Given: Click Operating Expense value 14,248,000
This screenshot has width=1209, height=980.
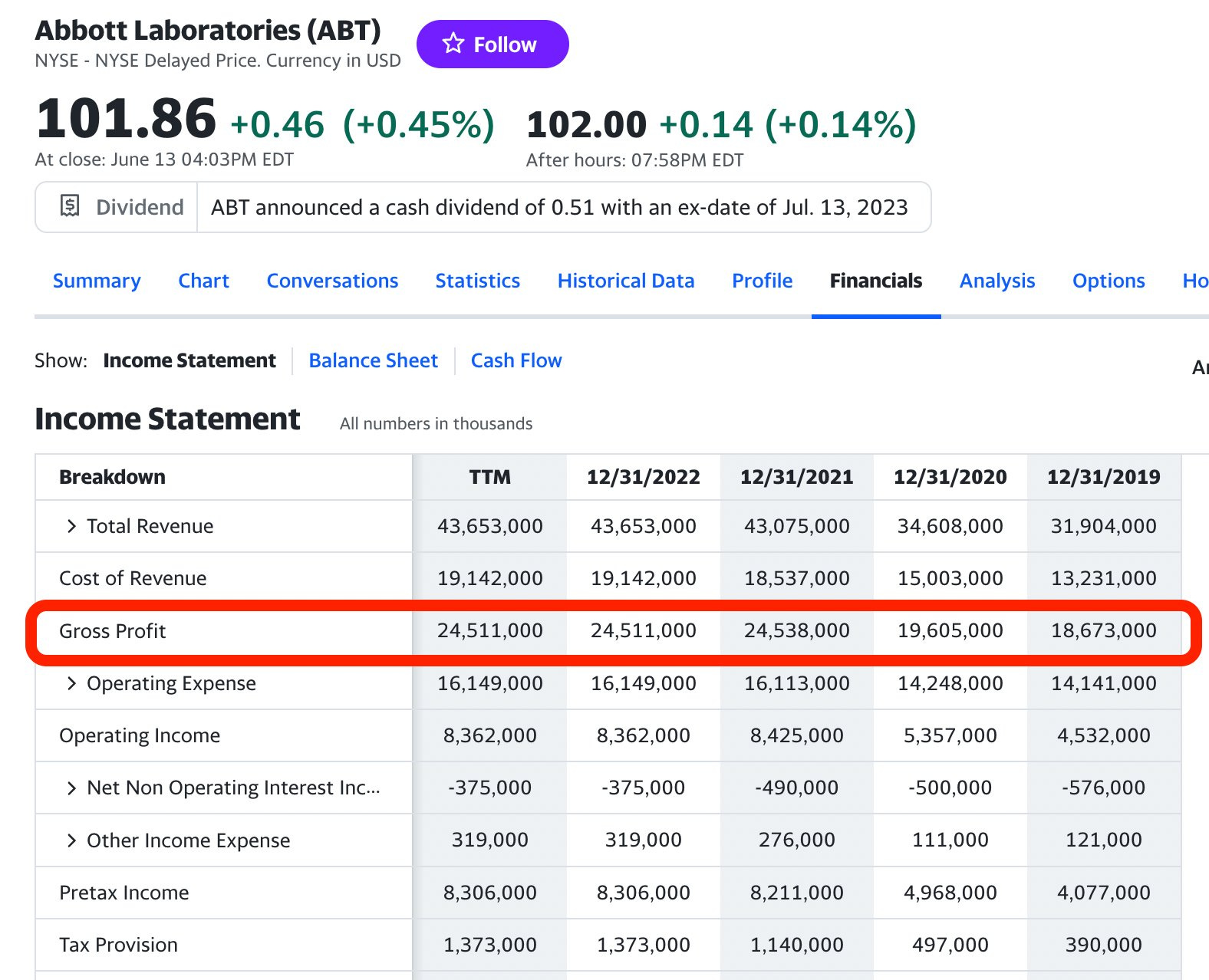Looking at the screenshot, I should 950,683.
